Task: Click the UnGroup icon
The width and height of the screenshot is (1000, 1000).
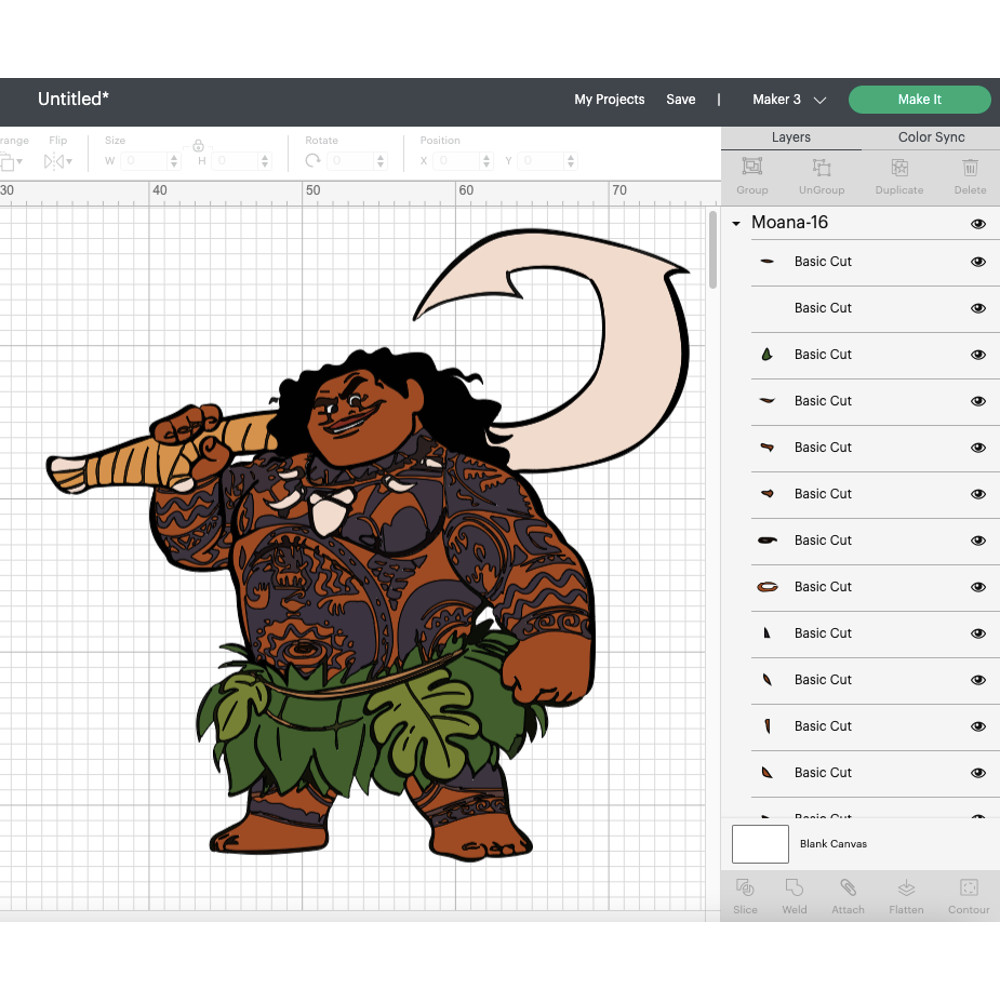Action: coord(821,177)
